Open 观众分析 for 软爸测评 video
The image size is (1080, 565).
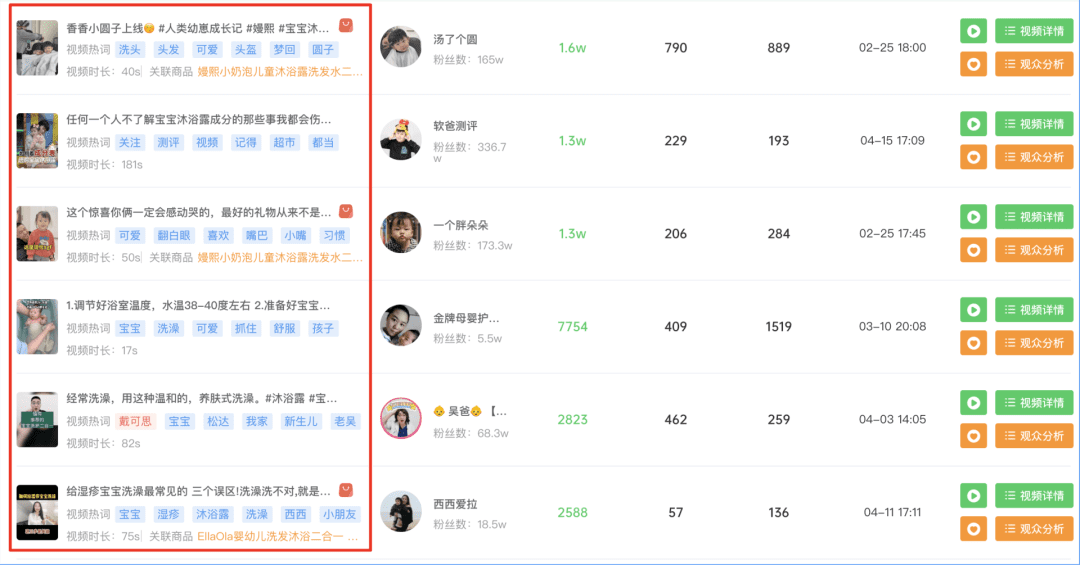1034,157
